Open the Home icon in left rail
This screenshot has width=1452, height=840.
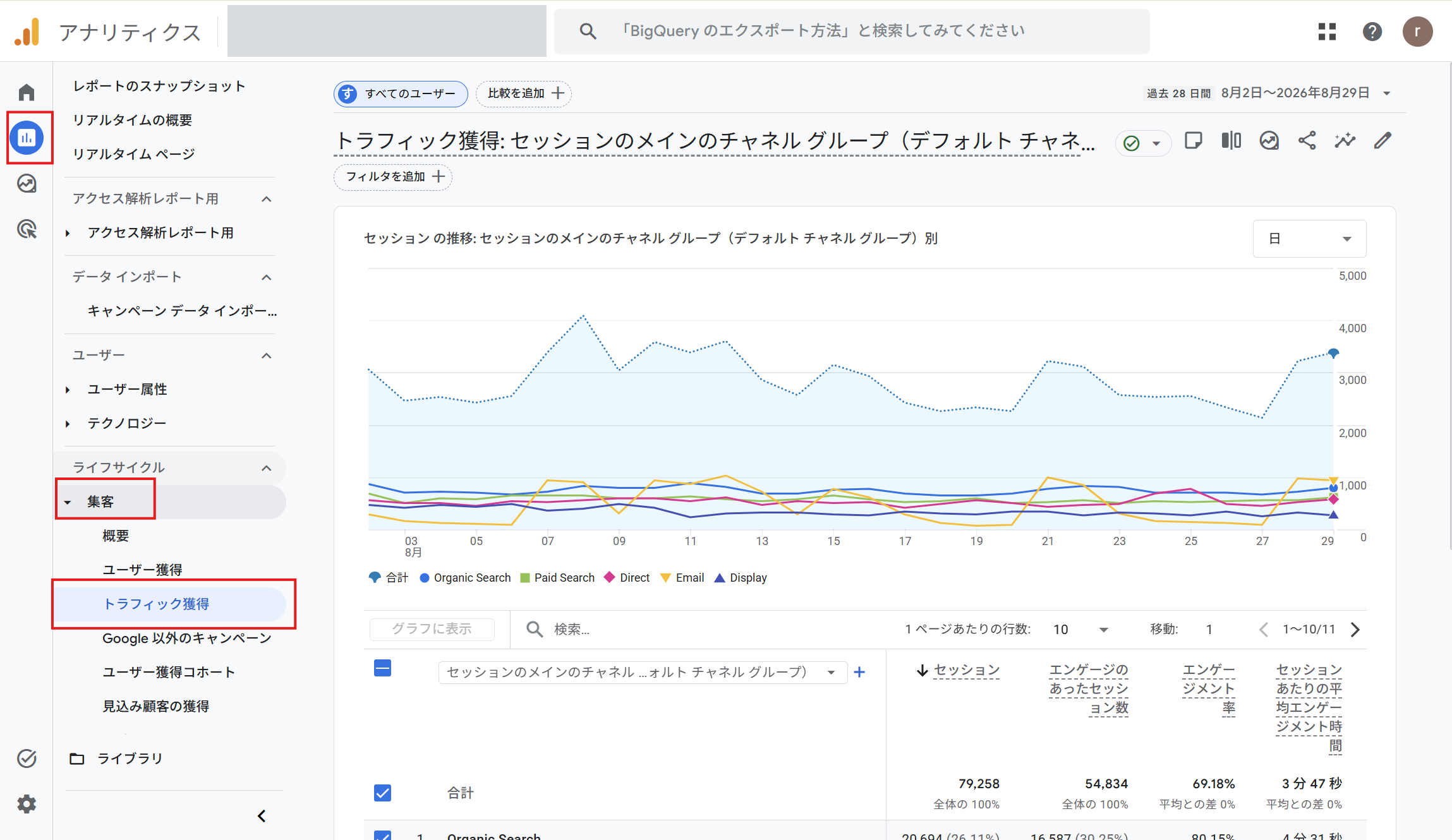tap(27, 92)
